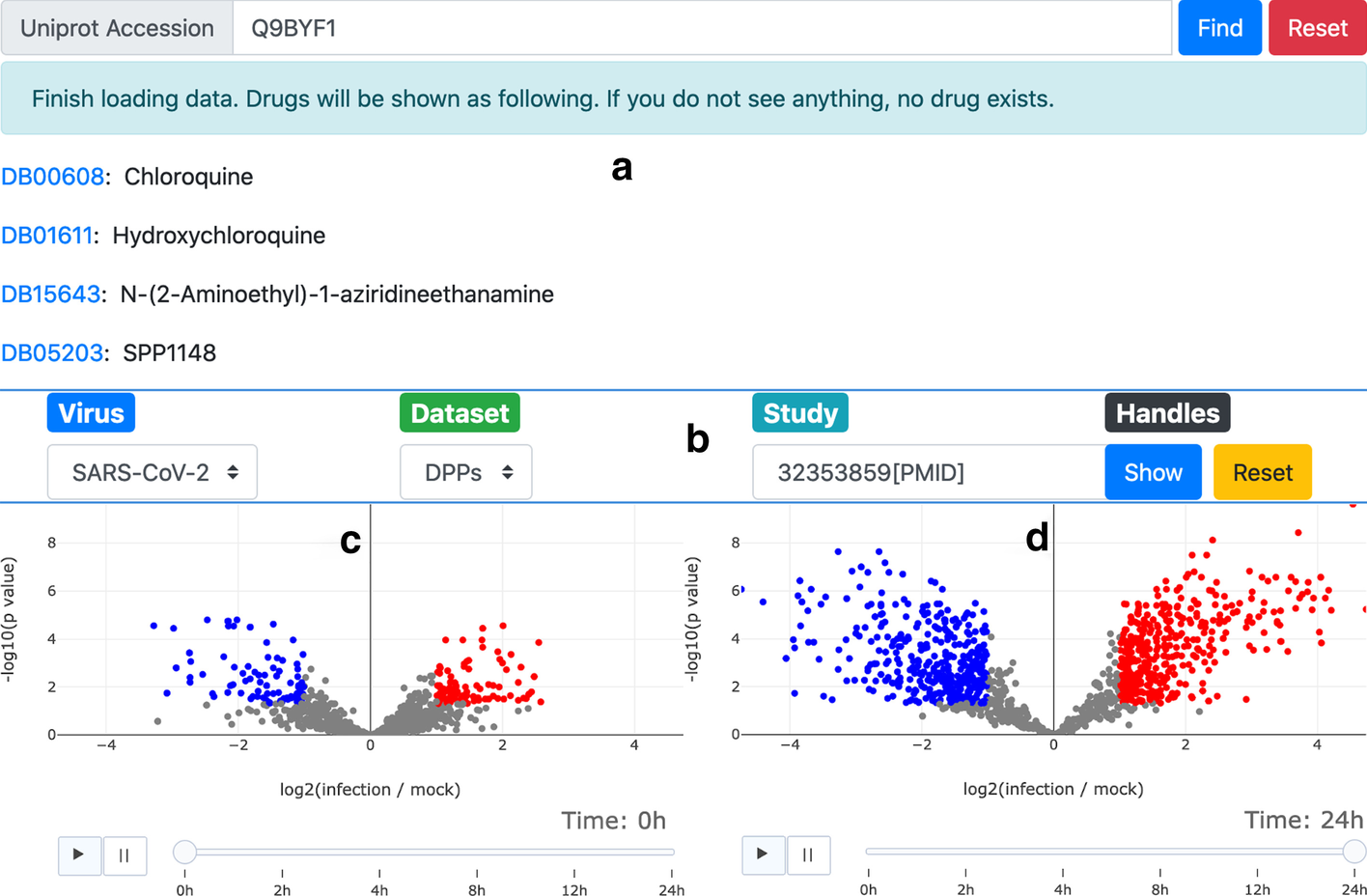Viewport: 1367px width, 896px height.
Task: Expand the DPPs dataset dropdown
Action: (x=465, y=472)
